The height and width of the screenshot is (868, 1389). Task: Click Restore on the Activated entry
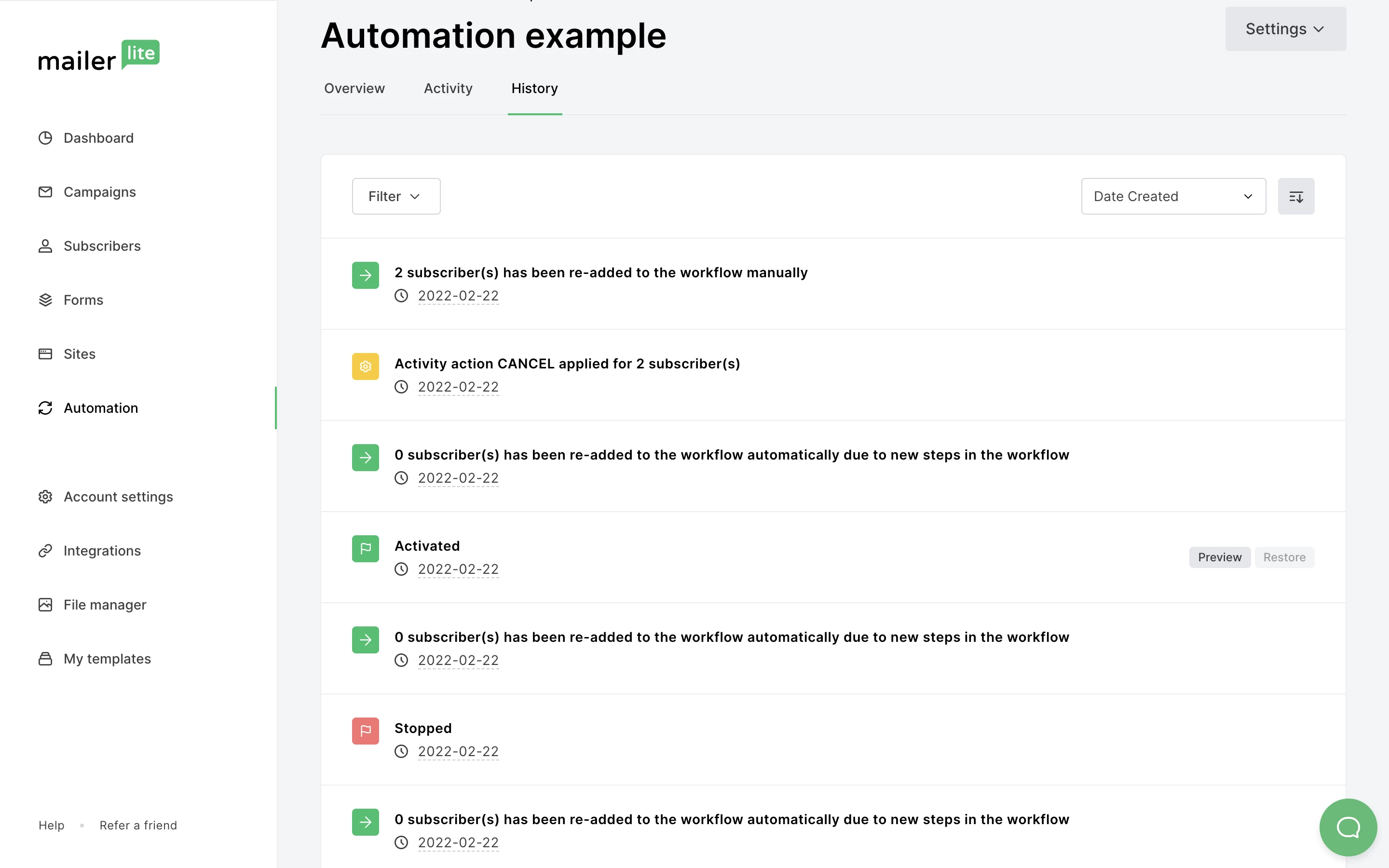1284,557
